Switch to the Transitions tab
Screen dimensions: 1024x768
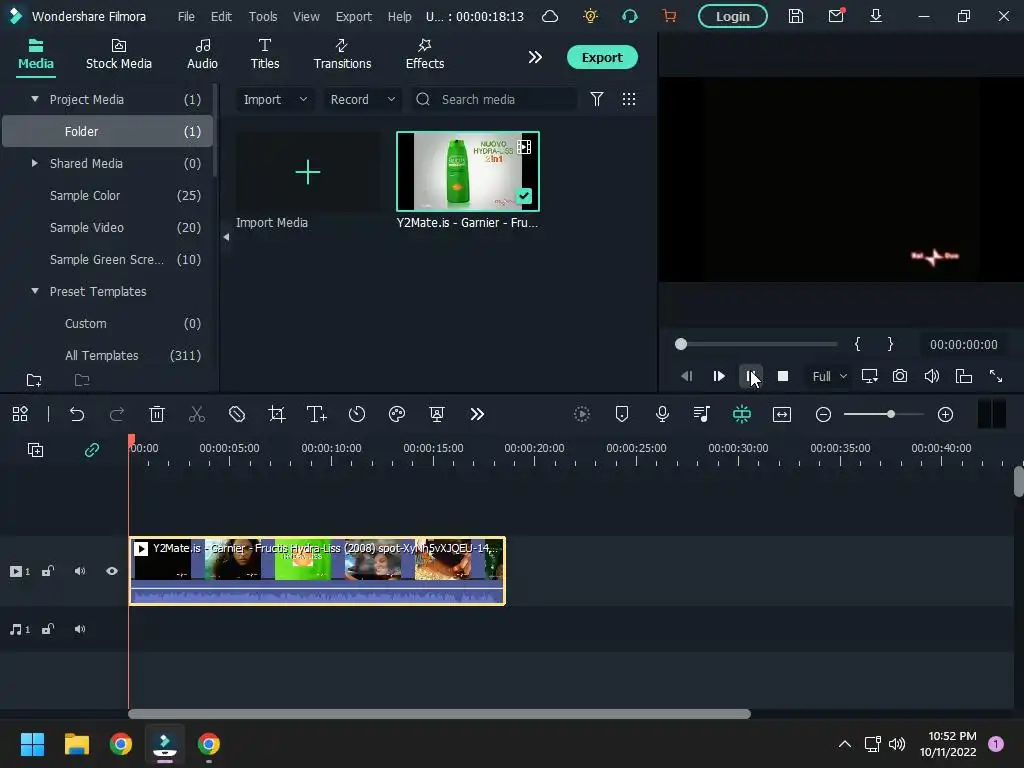[x=342, y=54]
